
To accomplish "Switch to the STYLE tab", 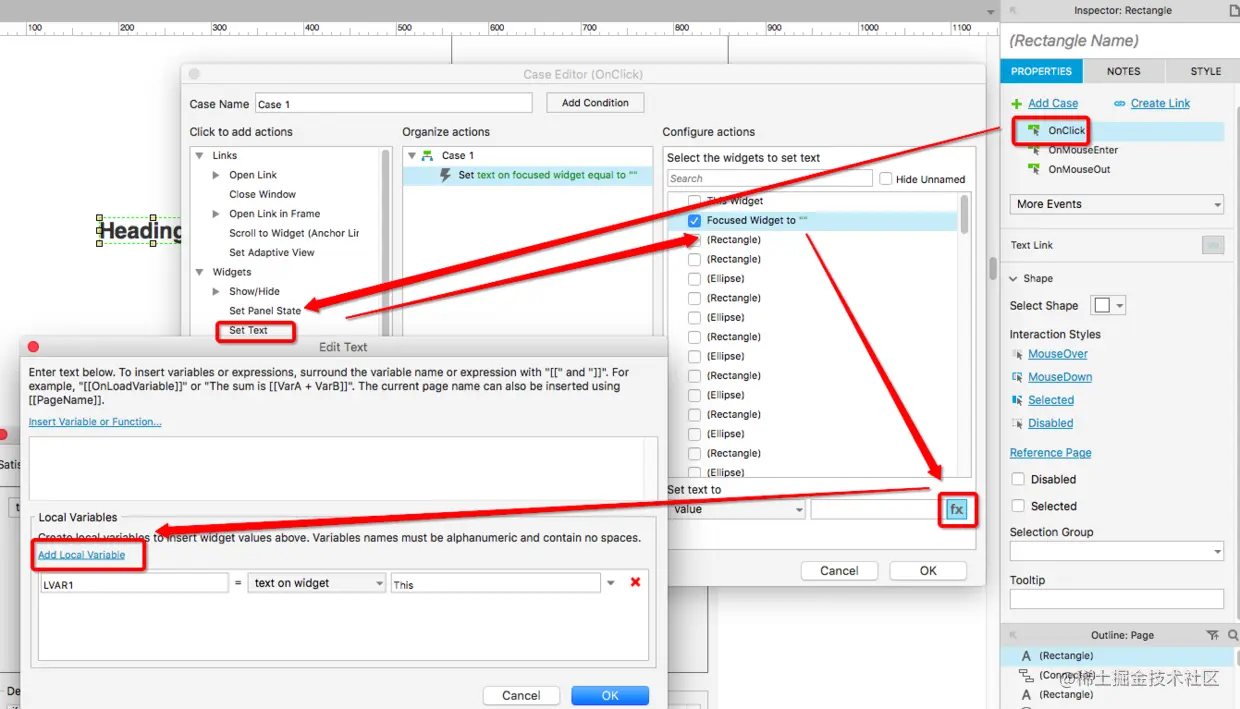I will 1205,71.
